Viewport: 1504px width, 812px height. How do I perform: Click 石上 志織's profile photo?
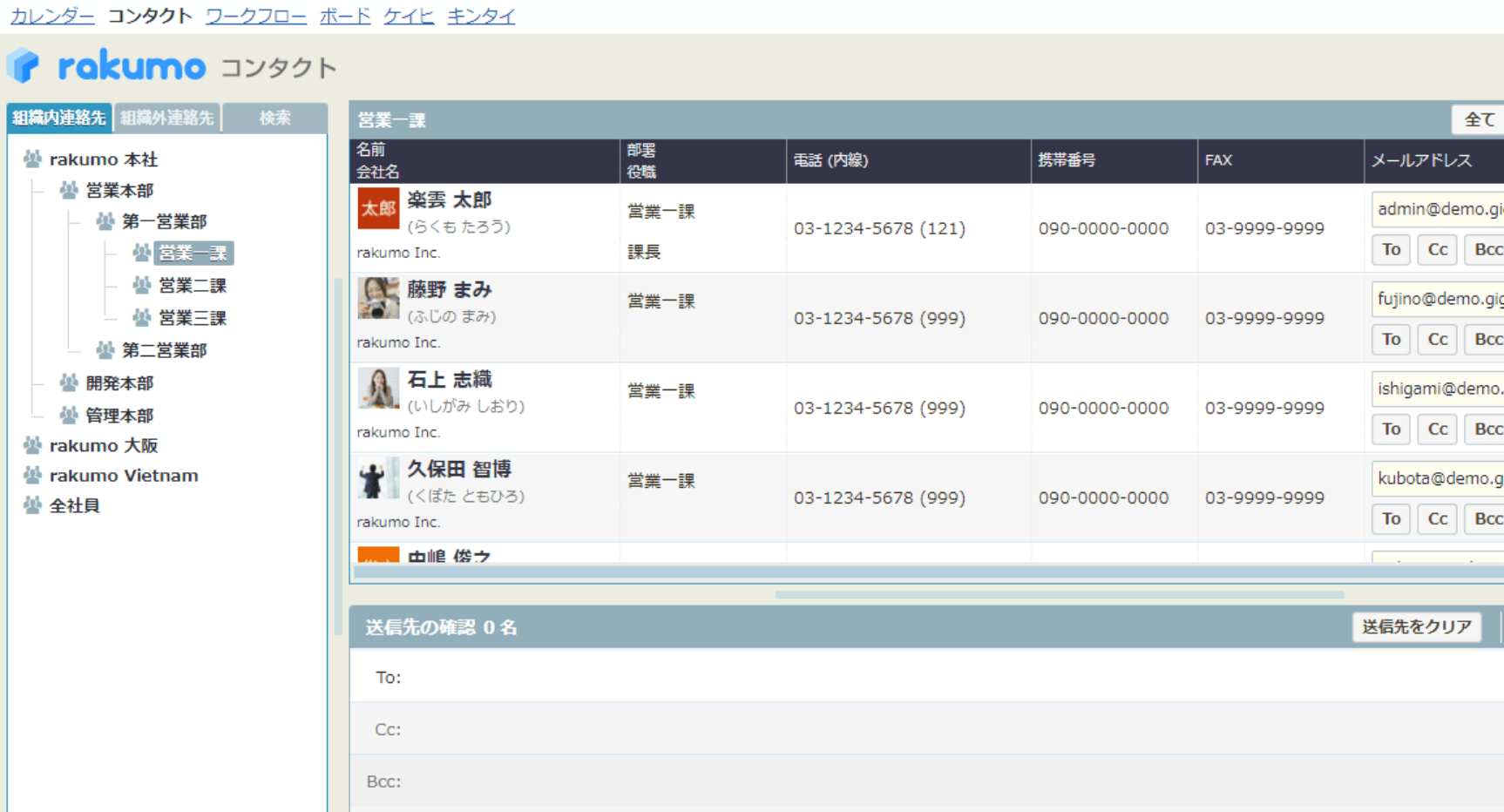point(378,388)
